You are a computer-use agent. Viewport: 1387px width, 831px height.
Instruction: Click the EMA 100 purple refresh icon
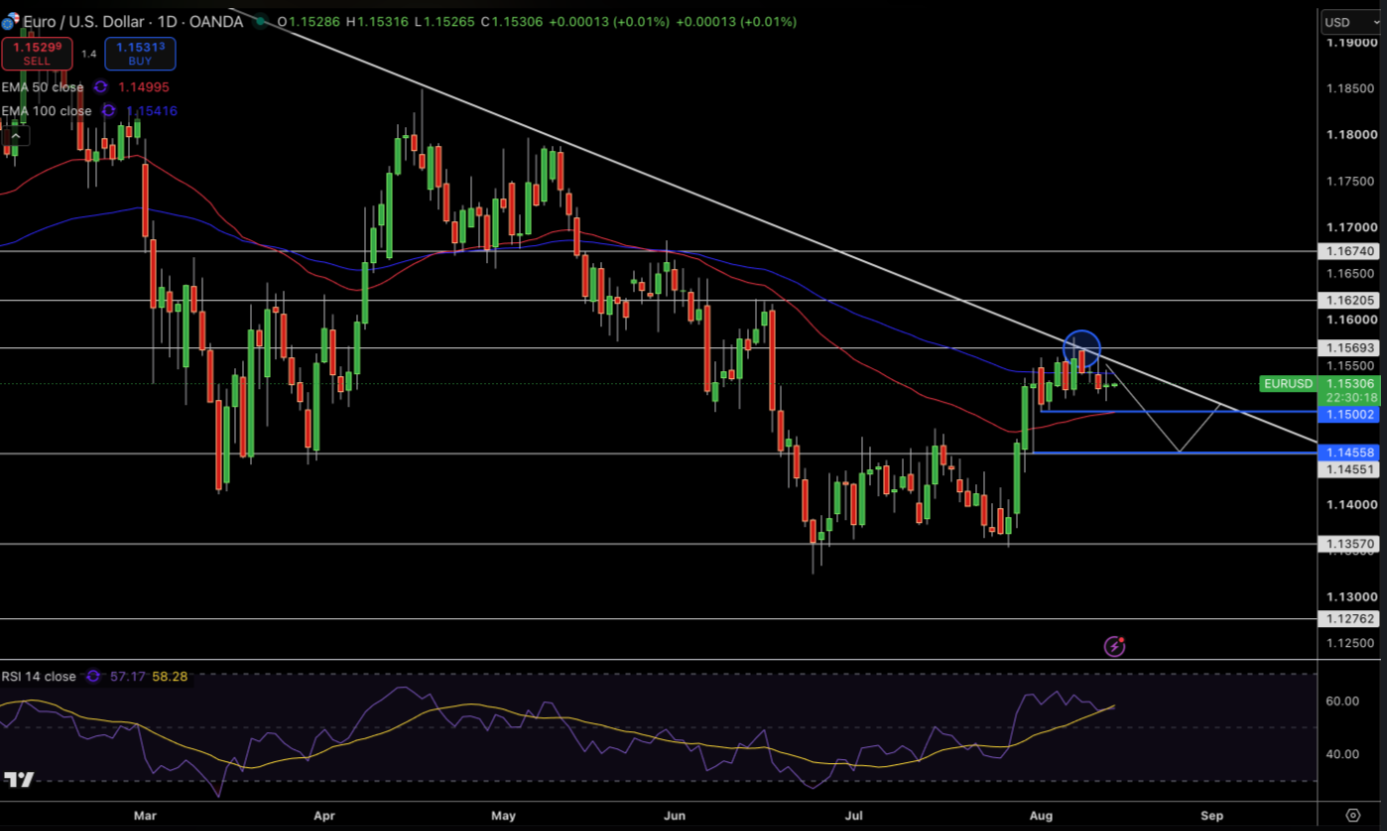[x=108, y=111]
